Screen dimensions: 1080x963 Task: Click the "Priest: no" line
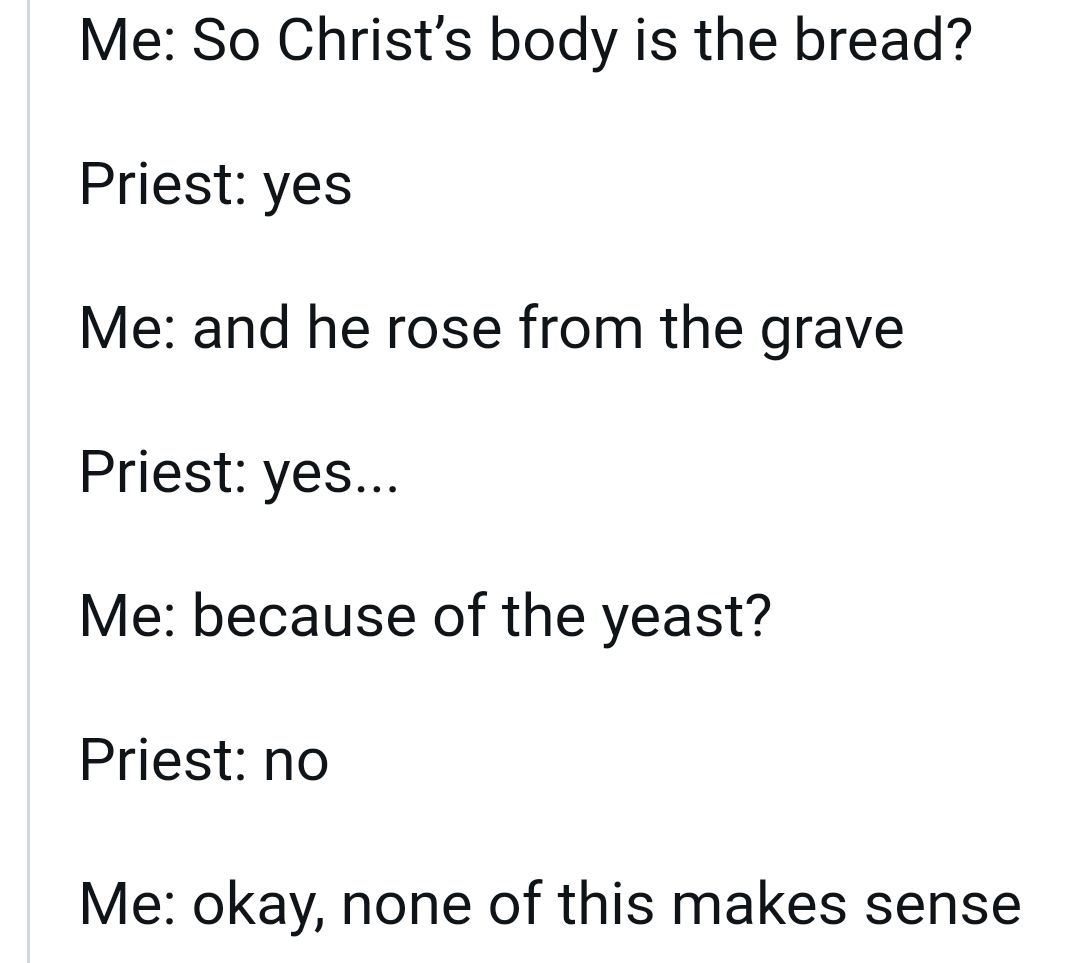click(x=204, y=761)
